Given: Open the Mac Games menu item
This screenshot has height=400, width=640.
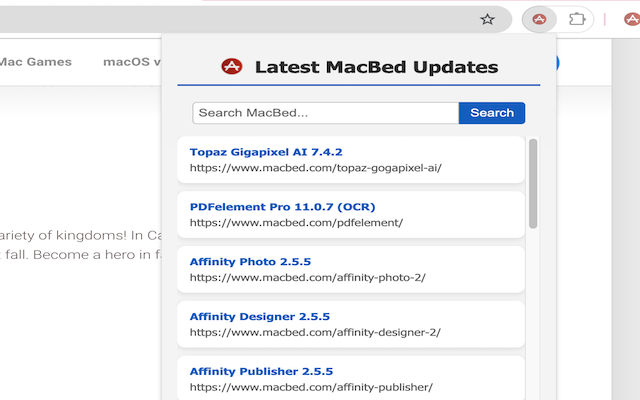Looking at the screenshot, I should coord(36,62).
